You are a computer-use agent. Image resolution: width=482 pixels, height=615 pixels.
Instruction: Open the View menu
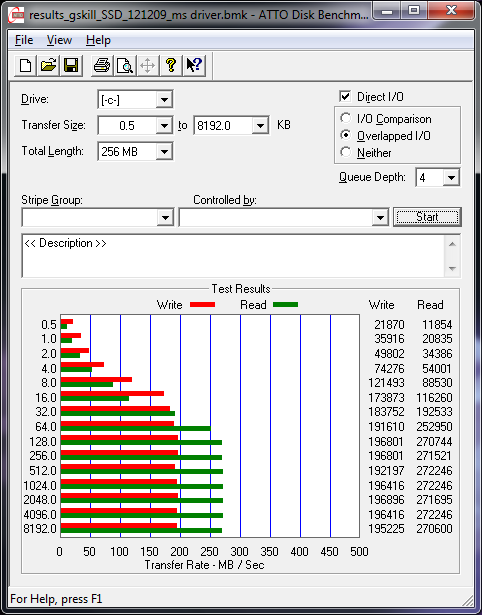pos(59,40)
